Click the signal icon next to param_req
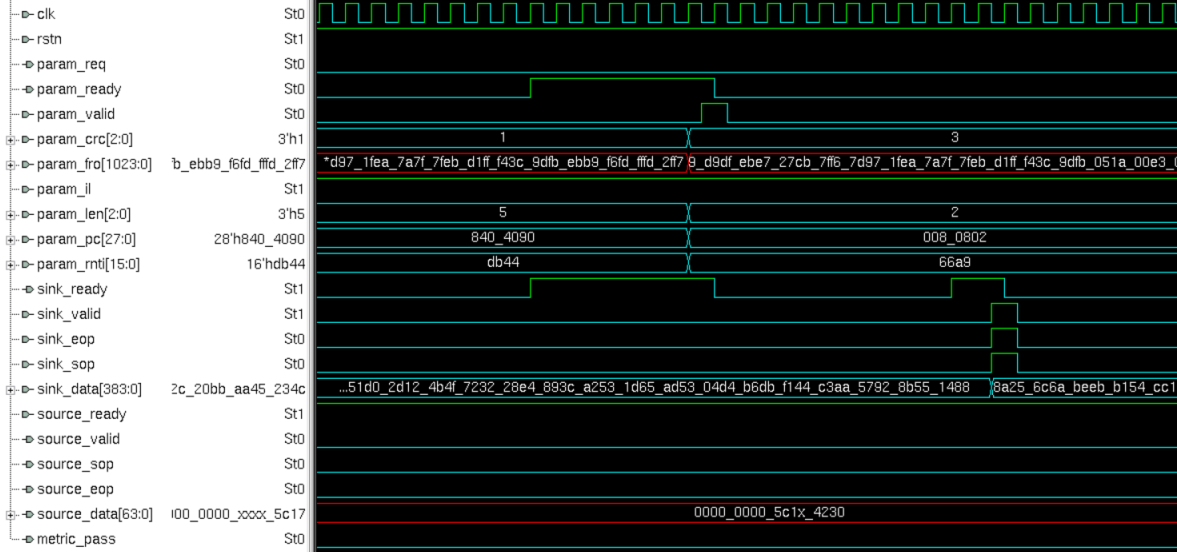This screenshot has width=1177, height=552. click(29, 65)
